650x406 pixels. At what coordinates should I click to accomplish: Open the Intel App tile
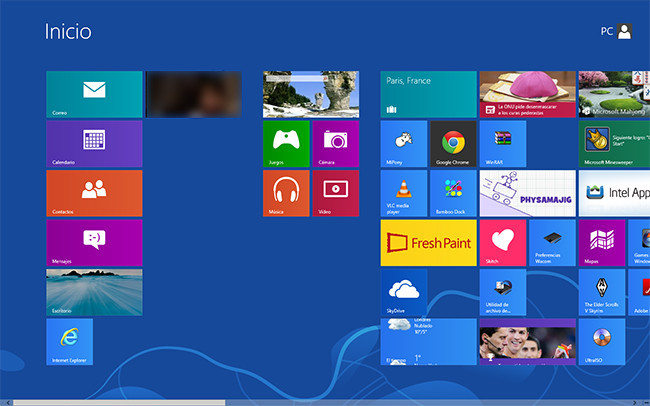[614, 193]
